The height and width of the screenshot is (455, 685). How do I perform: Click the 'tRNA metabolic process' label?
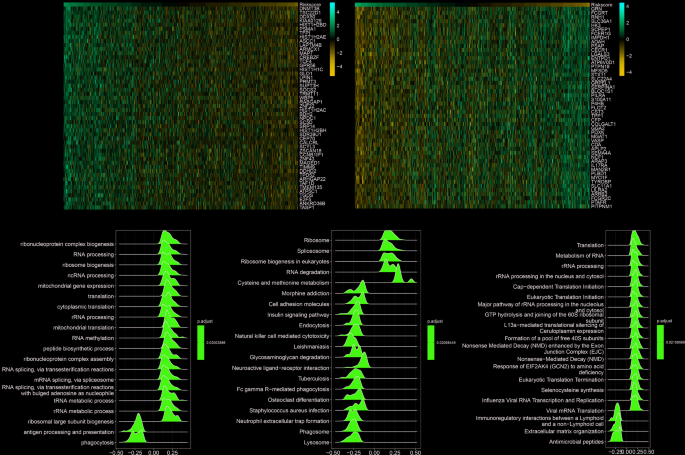(84, 401)
